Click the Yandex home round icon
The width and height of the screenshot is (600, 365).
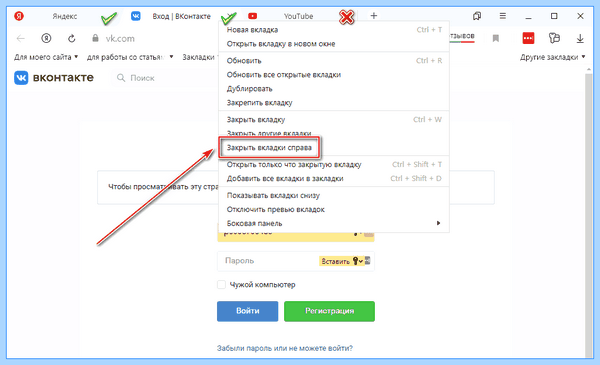(x=46, y=38)
